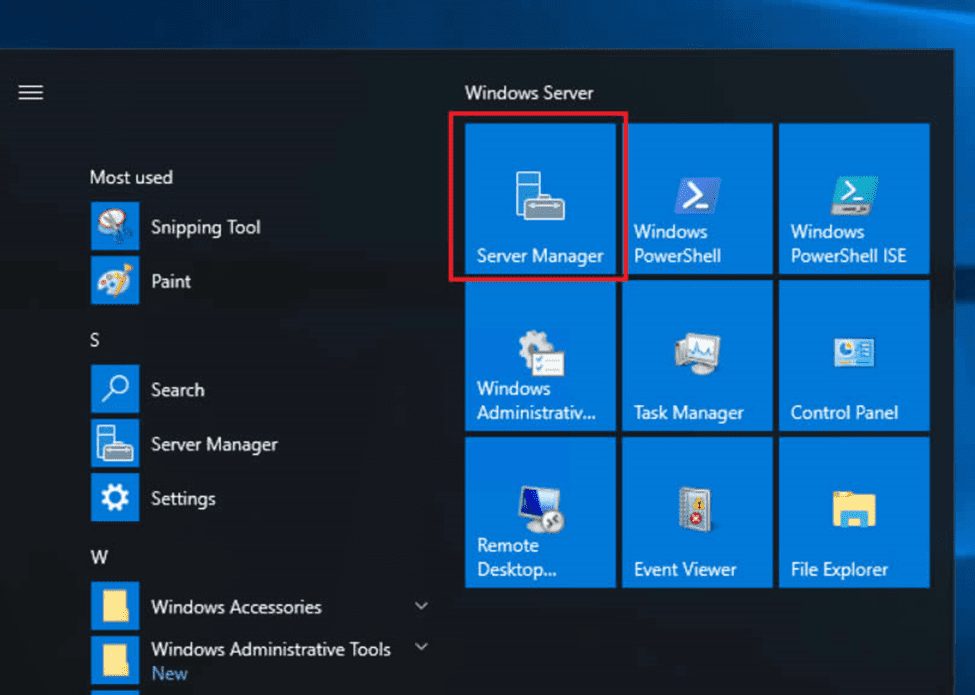
Task: Open the Server Manager tile
Action: (540, 198)
